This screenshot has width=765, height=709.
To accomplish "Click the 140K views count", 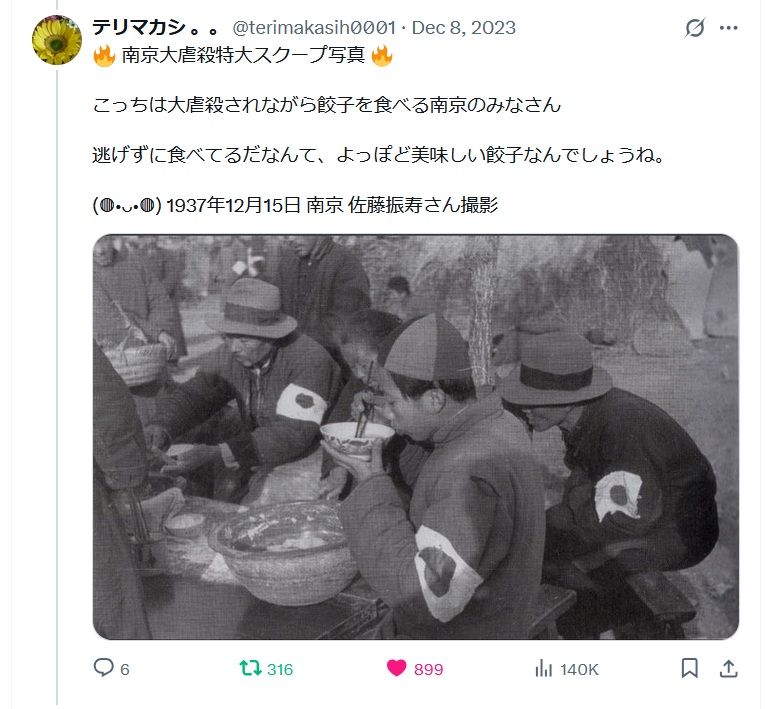I will [579, 669].
